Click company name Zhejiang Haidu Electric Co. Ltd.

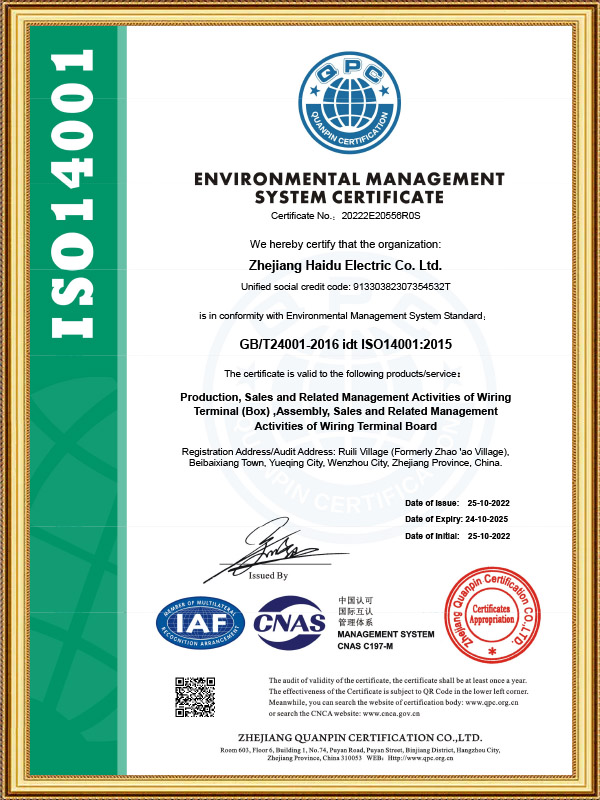tap(345, 265)
